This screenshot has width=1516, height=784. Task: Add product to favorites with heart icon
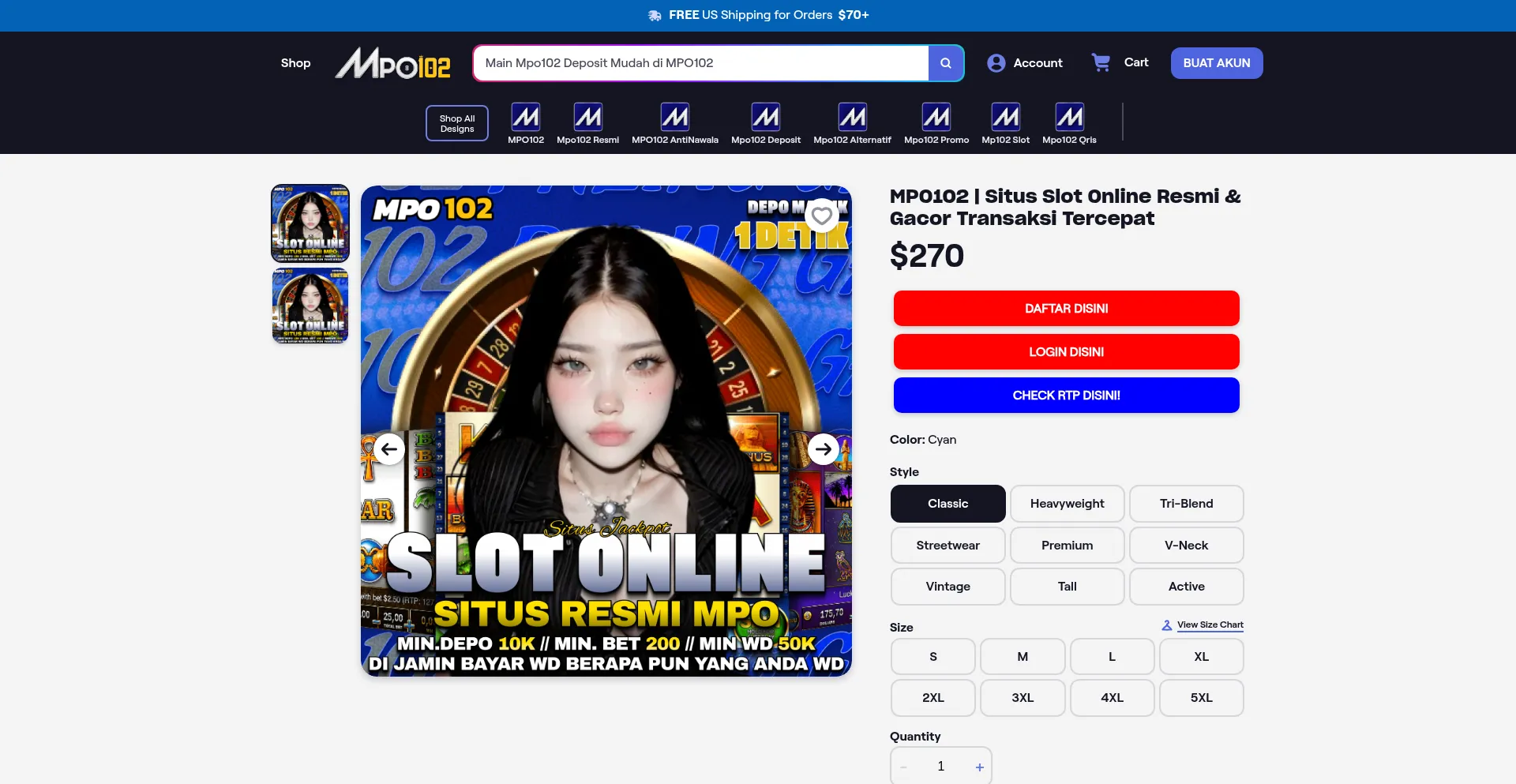tap(822, 216)
